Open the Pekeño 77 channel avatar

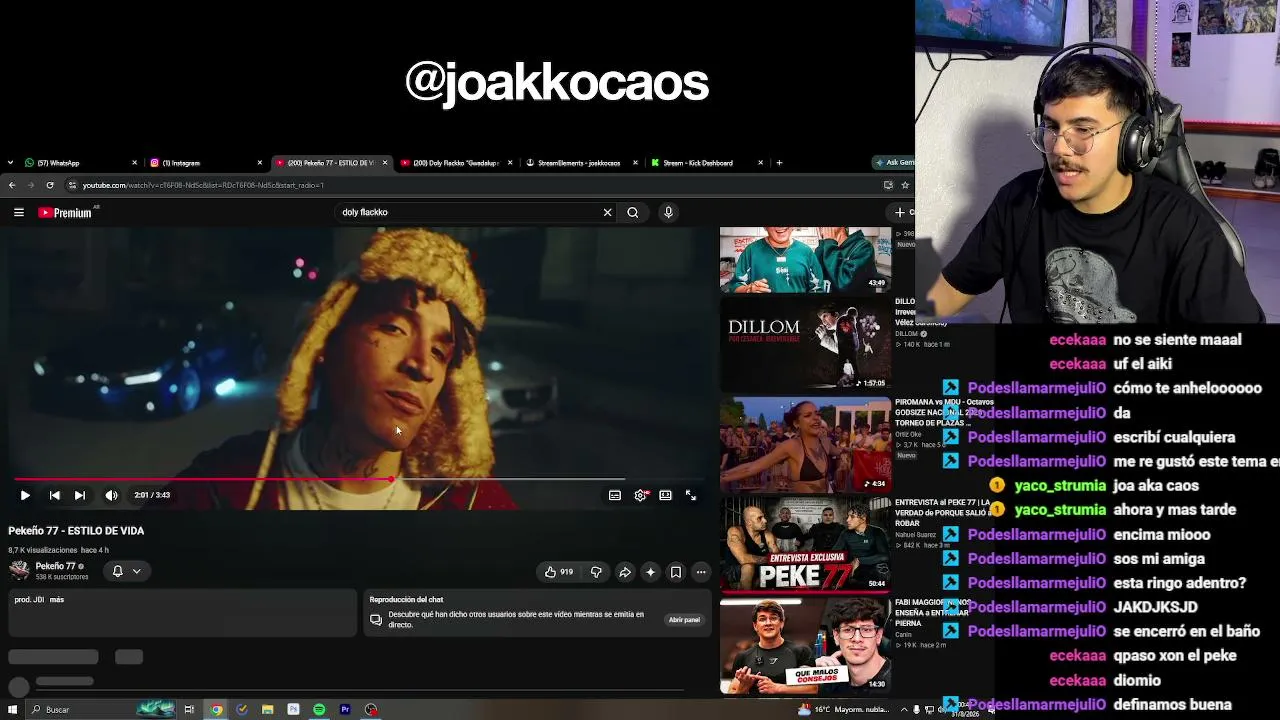pyautogui.click(x=19, y=570)
